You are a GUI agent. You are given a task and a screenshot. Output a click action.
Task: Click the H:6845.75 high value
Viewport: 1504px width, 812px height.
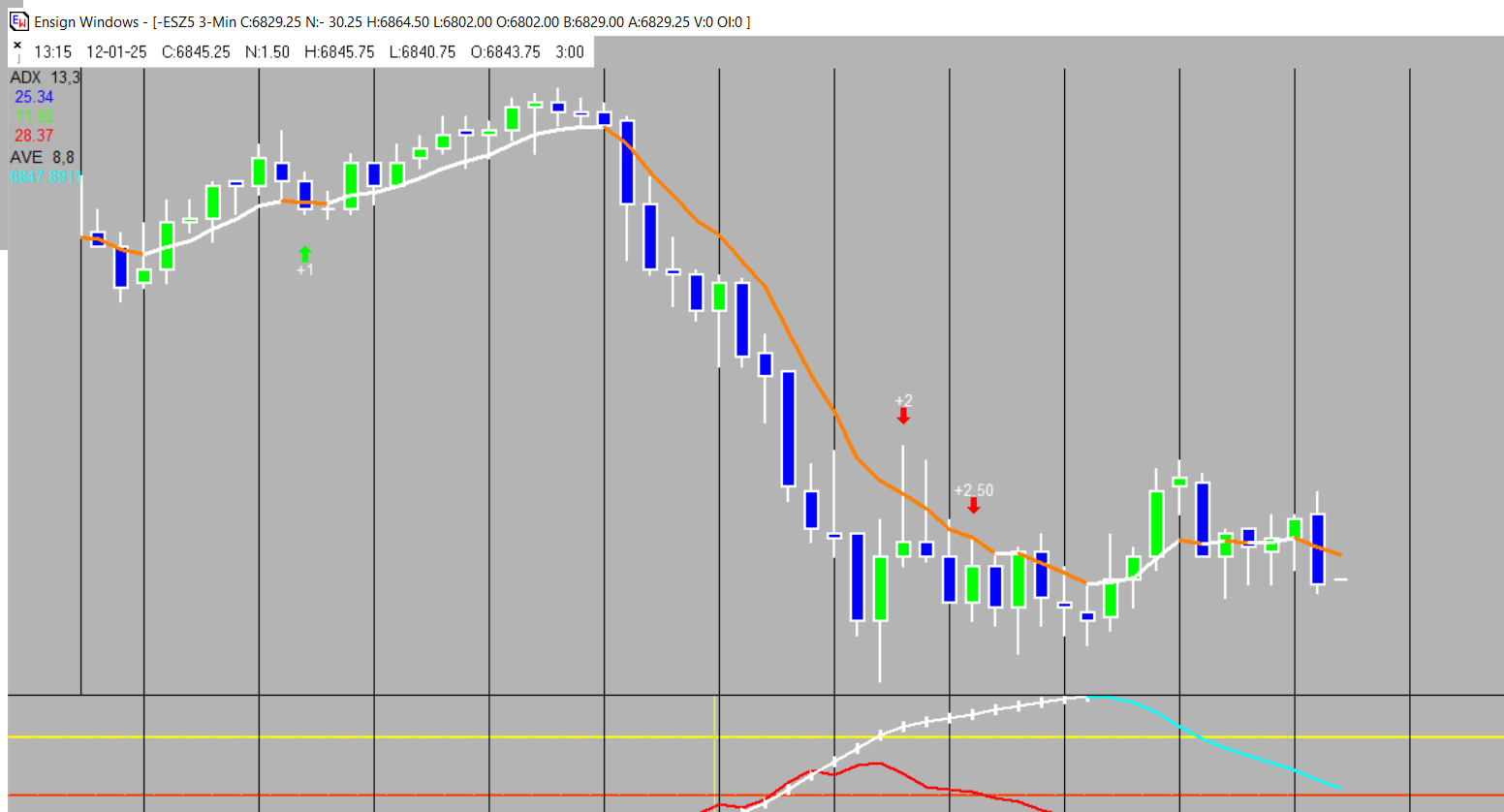[x=339, y=52]
